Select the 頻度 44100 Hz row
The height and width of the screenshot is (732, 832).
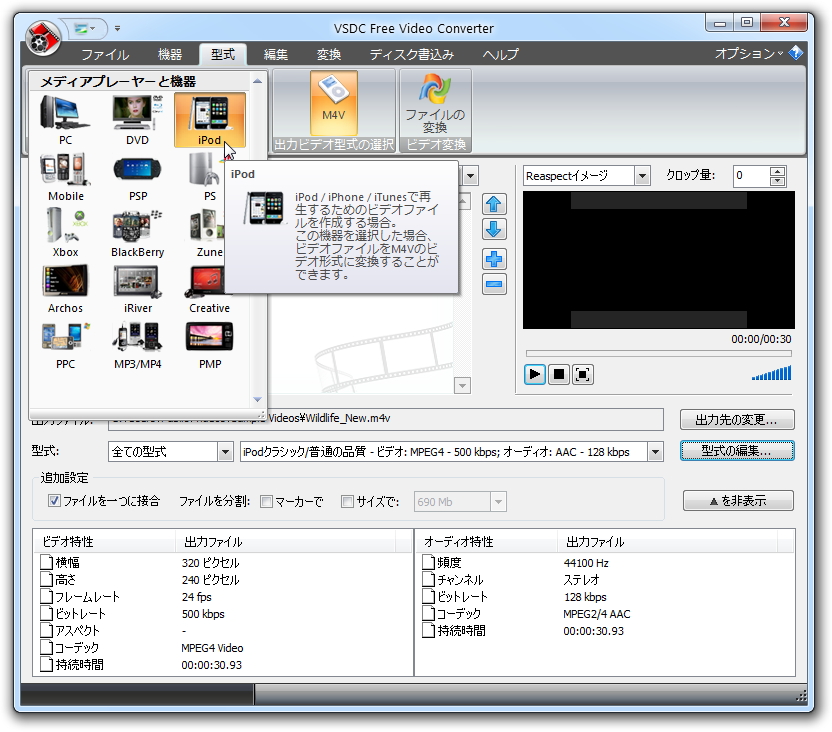click(604, 563)
